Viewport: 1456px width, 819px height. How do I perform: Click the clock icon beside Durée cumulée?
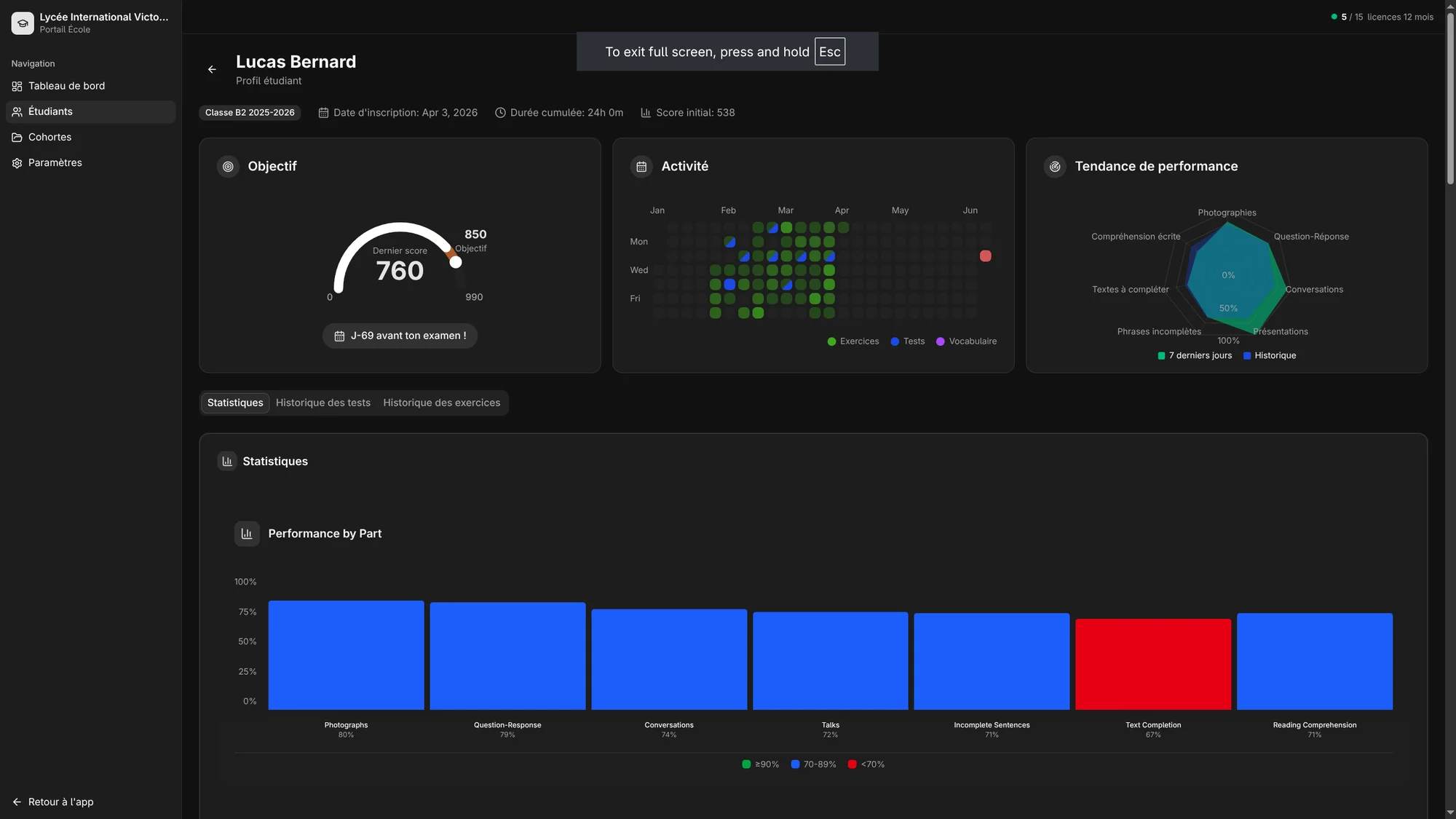click(499, 112)
